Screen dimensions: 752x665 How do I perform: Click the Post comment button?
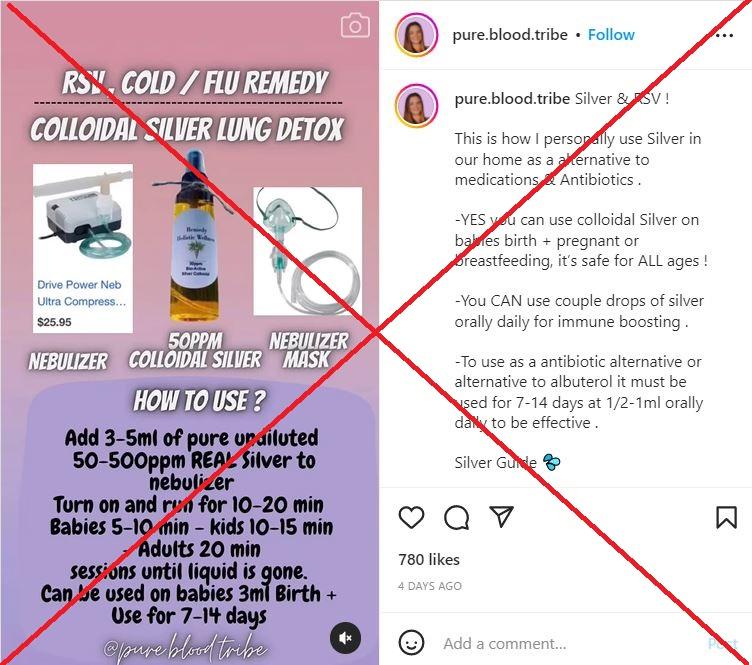point(722,643)
